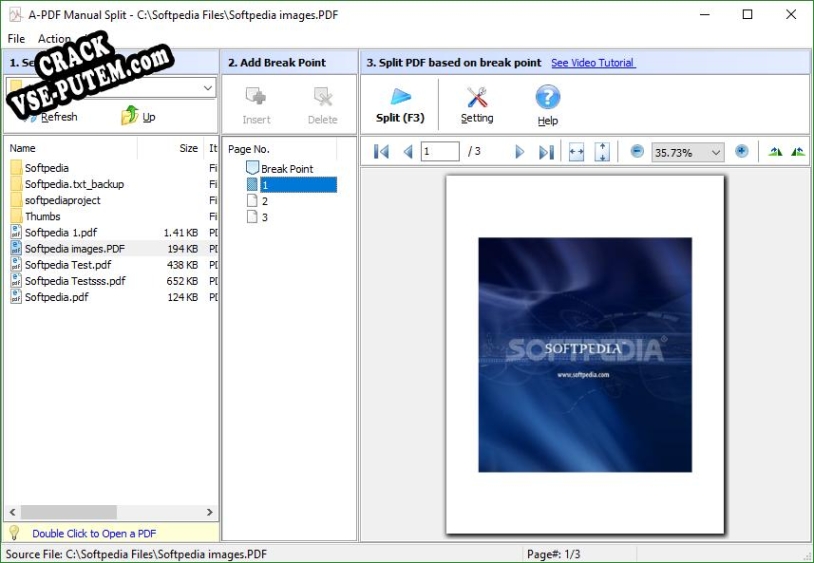Click the horizontal scrollbar thumb in file list
Image resolution: width=814 pixels, height=563 pixels.
(69, 512)
